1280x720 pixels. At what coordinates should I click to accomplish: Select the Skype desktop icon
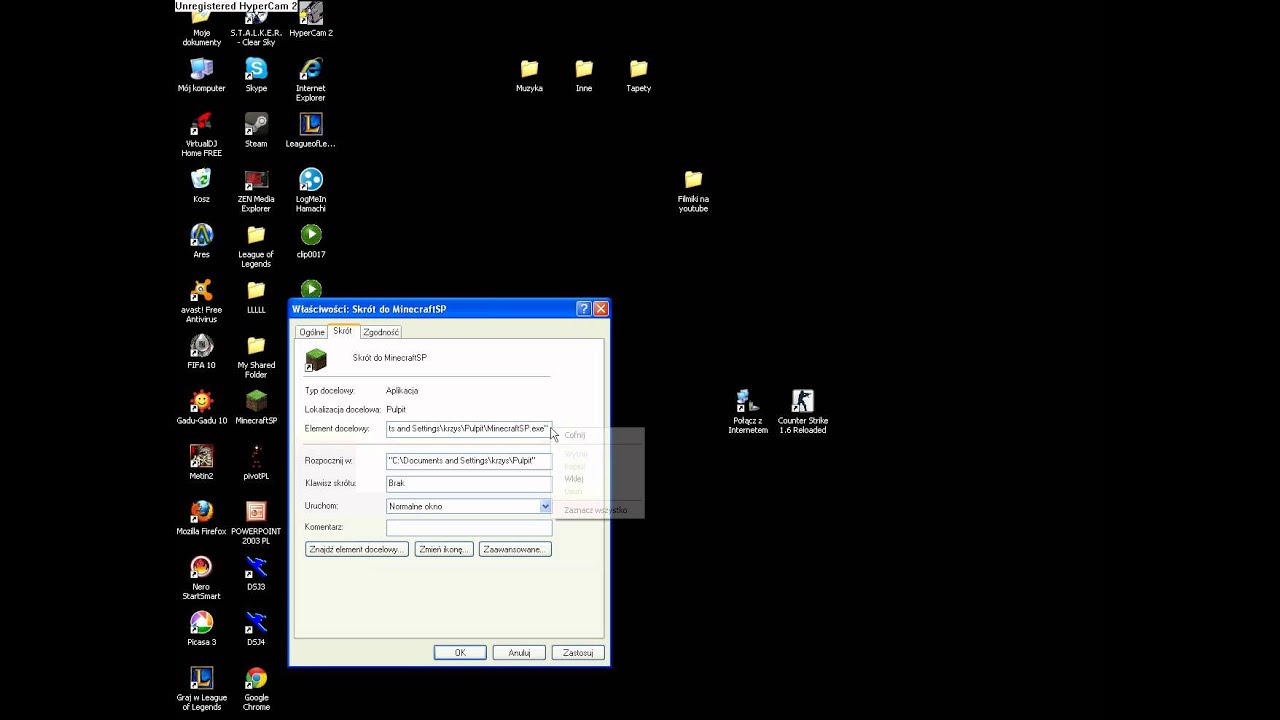click(256, 75)
